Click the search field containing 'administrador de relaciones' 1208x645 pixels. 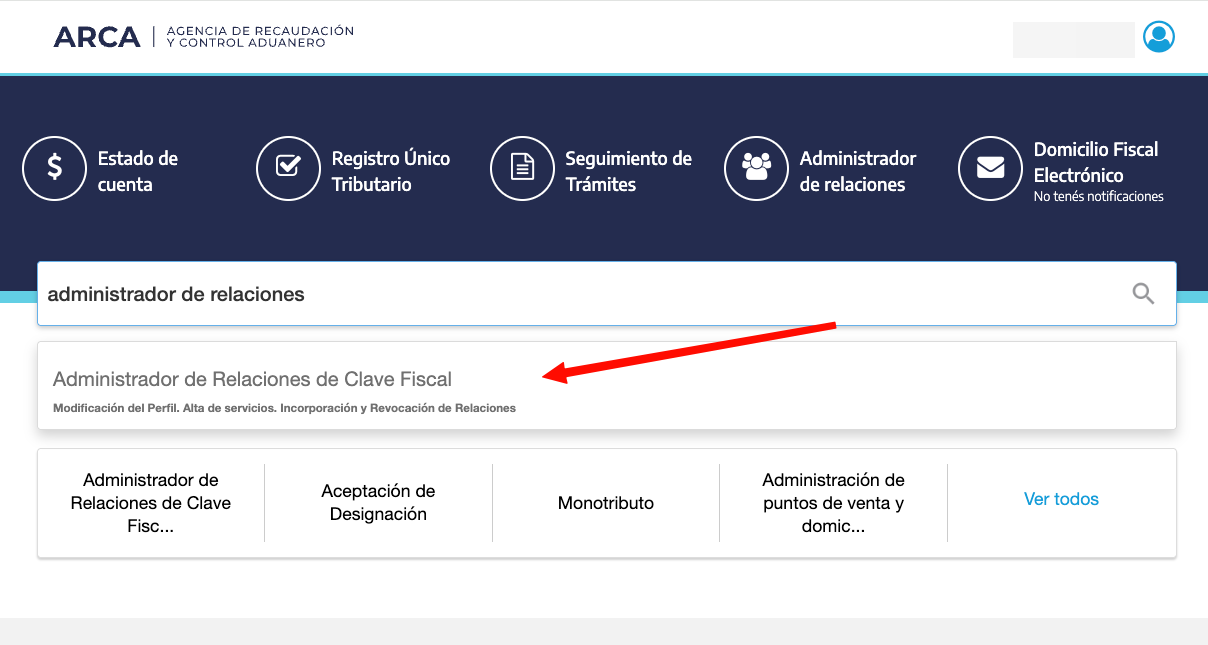coord(607,294)
